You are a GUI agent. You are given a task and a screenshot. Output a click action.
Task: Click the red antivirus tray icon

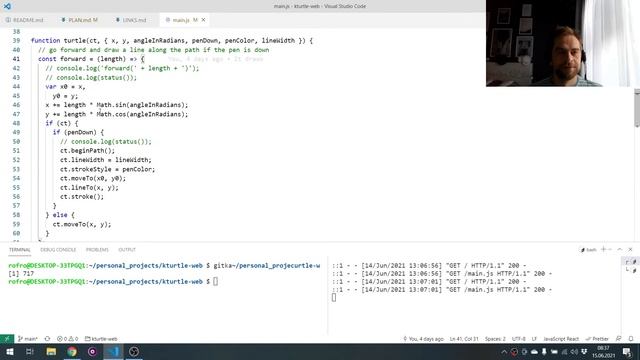click(x=514, y=351)
